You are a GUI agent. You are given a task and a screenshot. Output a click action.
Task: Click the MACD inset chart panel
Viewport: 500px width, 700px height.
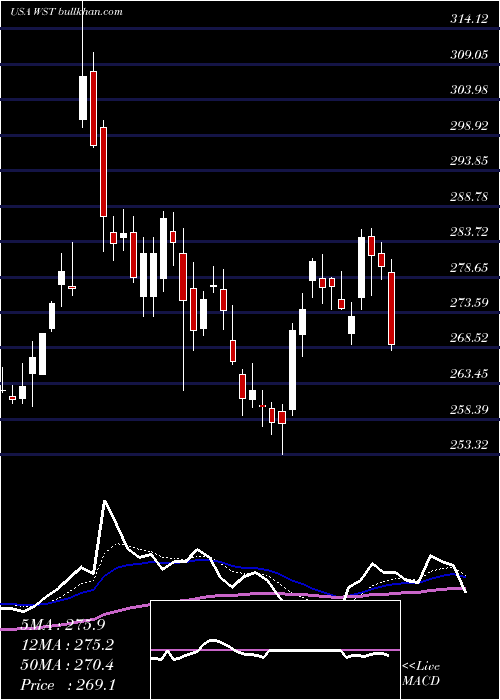tap(275, 650)
